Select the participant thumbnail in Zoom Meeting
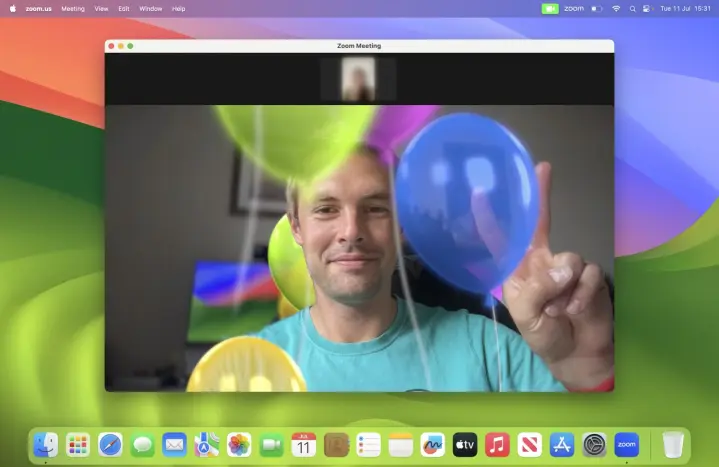Screen dimensions: 719x467 coord(358,78)
